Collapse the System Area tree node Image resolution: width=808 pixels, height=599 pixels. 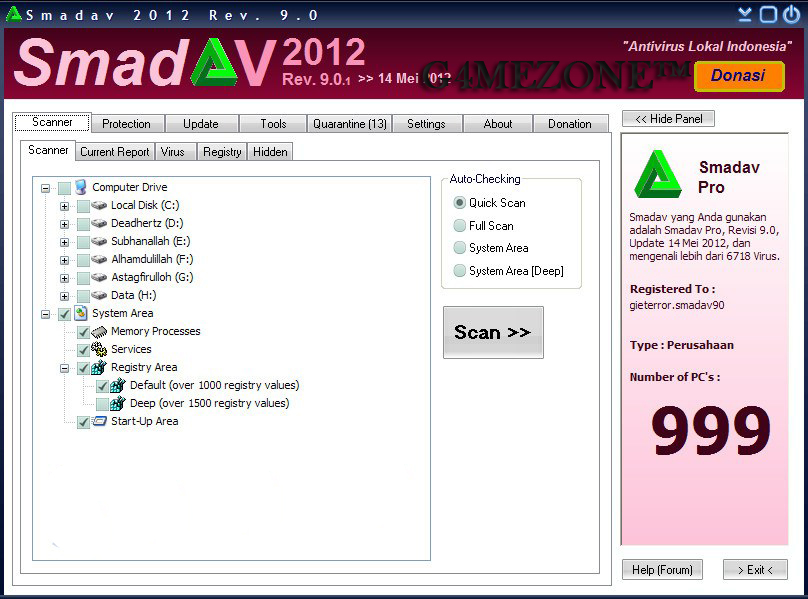(x=45, y=314)
